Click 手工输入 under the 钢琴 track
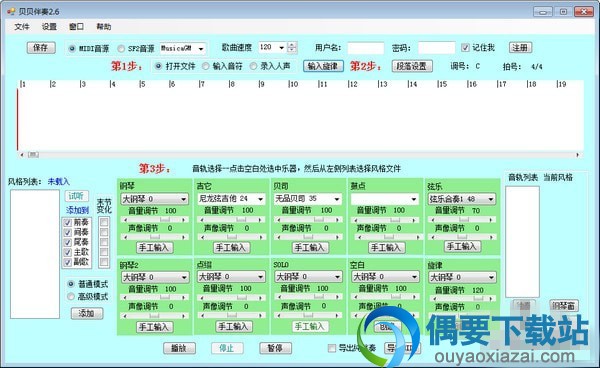The width and height of the screenshot is (600, 368). 155,248
